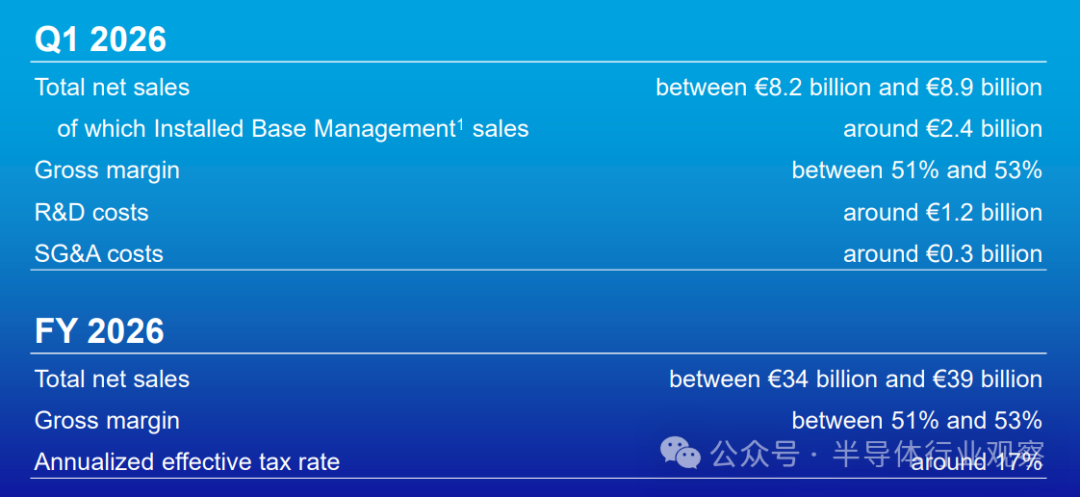Click the Total net sales label under Q1 2026
Screen dimensions: 1080x497
(112, 88)
